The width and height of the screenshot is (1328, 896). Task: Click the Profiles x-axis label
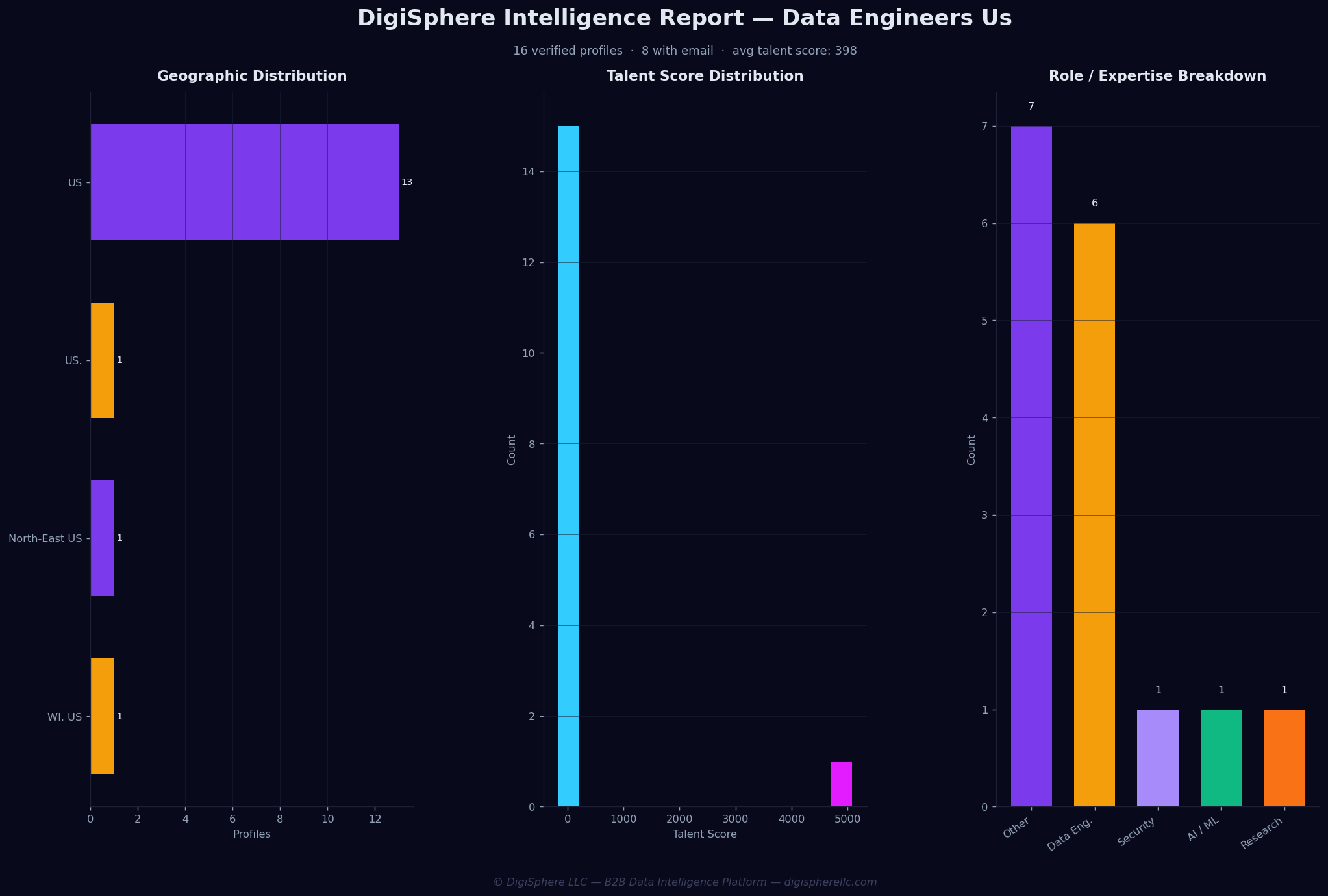click(252, 834)
